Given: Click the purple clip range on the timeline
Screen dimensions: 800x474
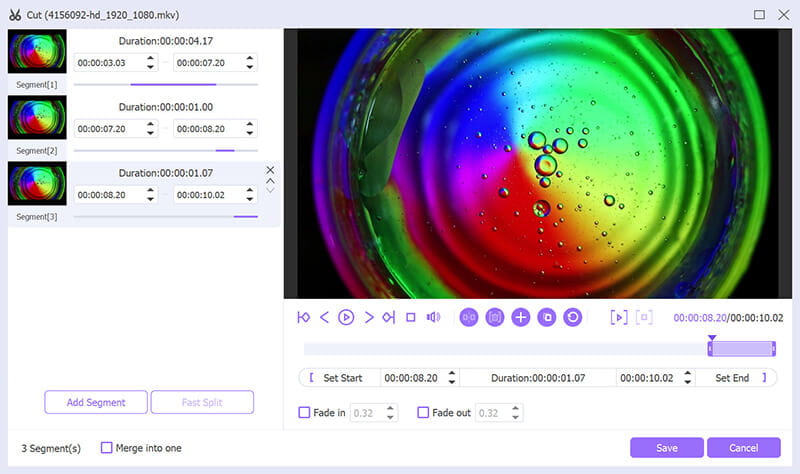Looking at the screenshot, I should [742, 348].
